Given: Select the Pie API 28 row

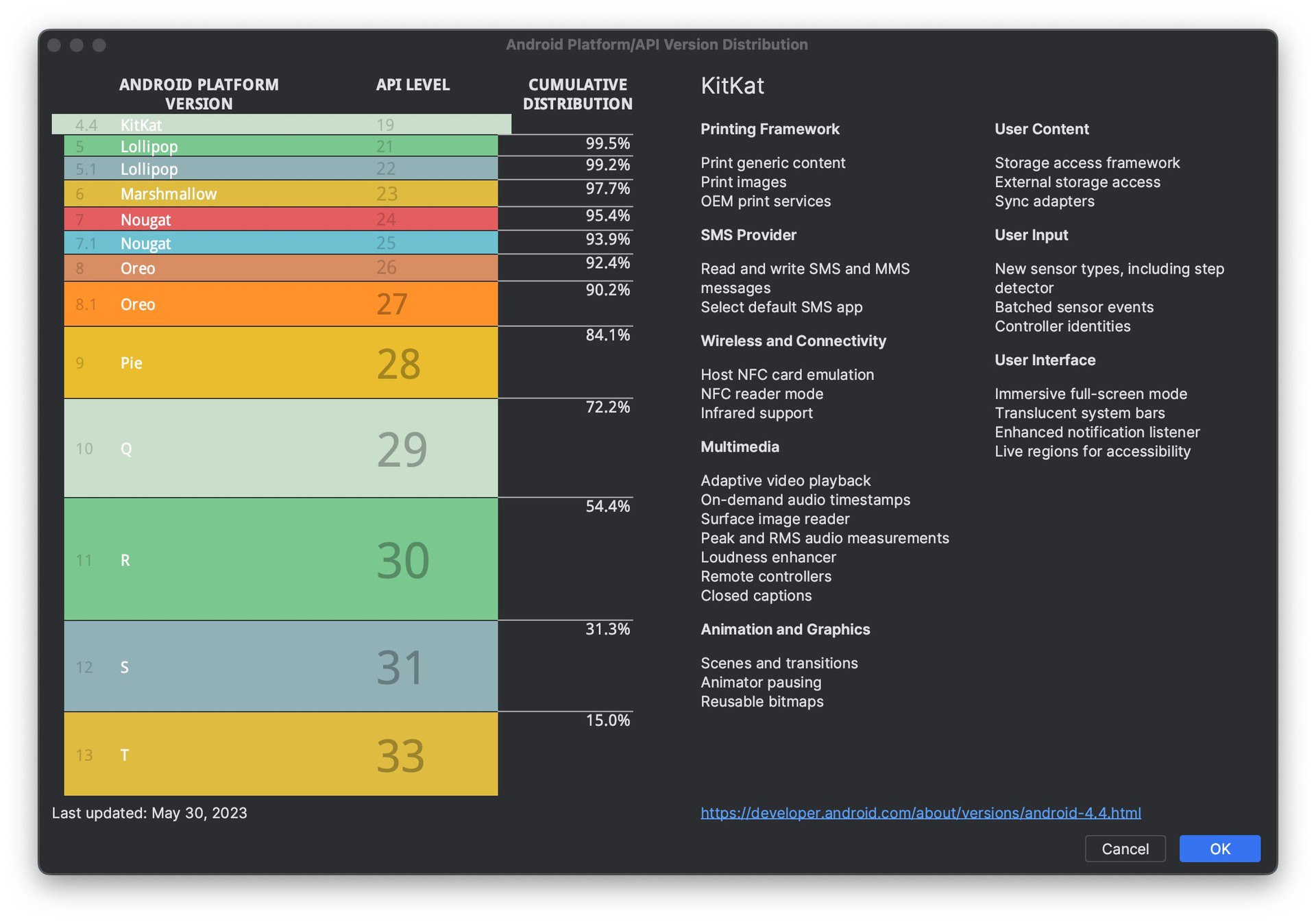Looking at the screenshot, I should (x=281, y=363).
